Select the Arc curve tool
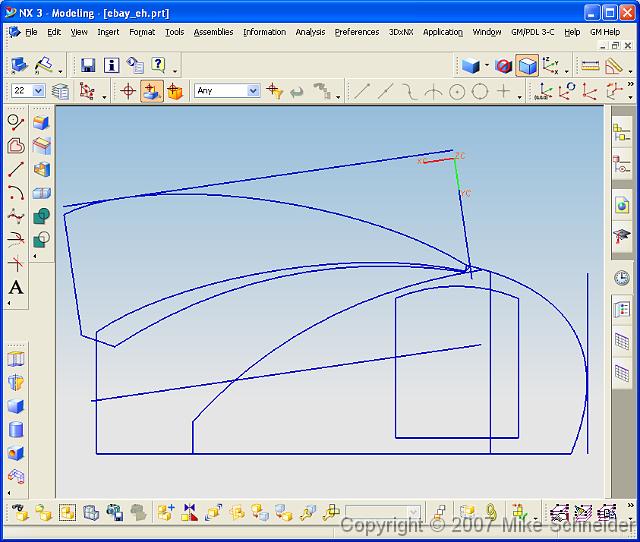Screen dimensions: 640x542 pyautogui.click(x=16, y=193)
